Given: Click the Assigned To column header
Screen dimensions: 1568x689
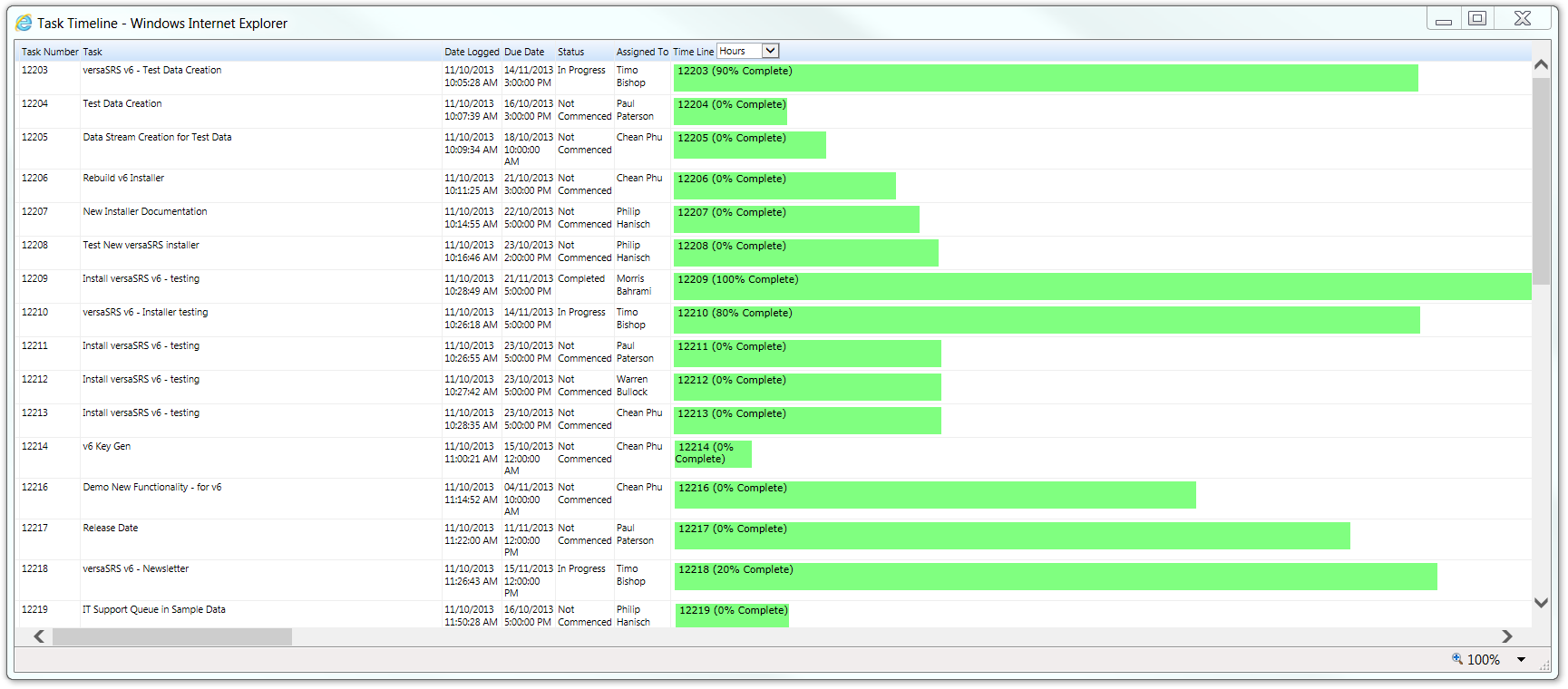Looking at the screenshot, I should 642,52.
